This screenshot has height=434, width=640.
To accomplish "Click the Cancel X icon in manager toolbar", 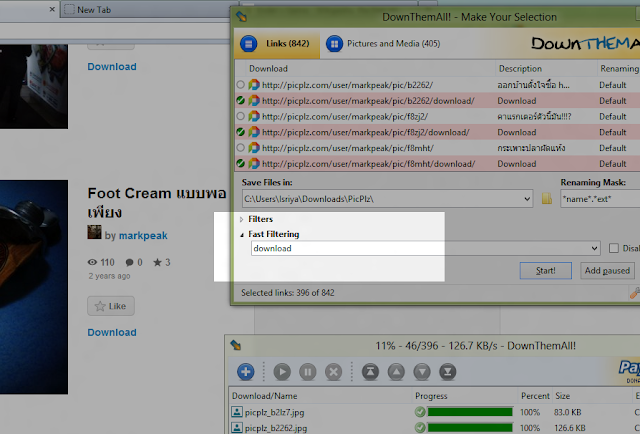I will [333, 372].
